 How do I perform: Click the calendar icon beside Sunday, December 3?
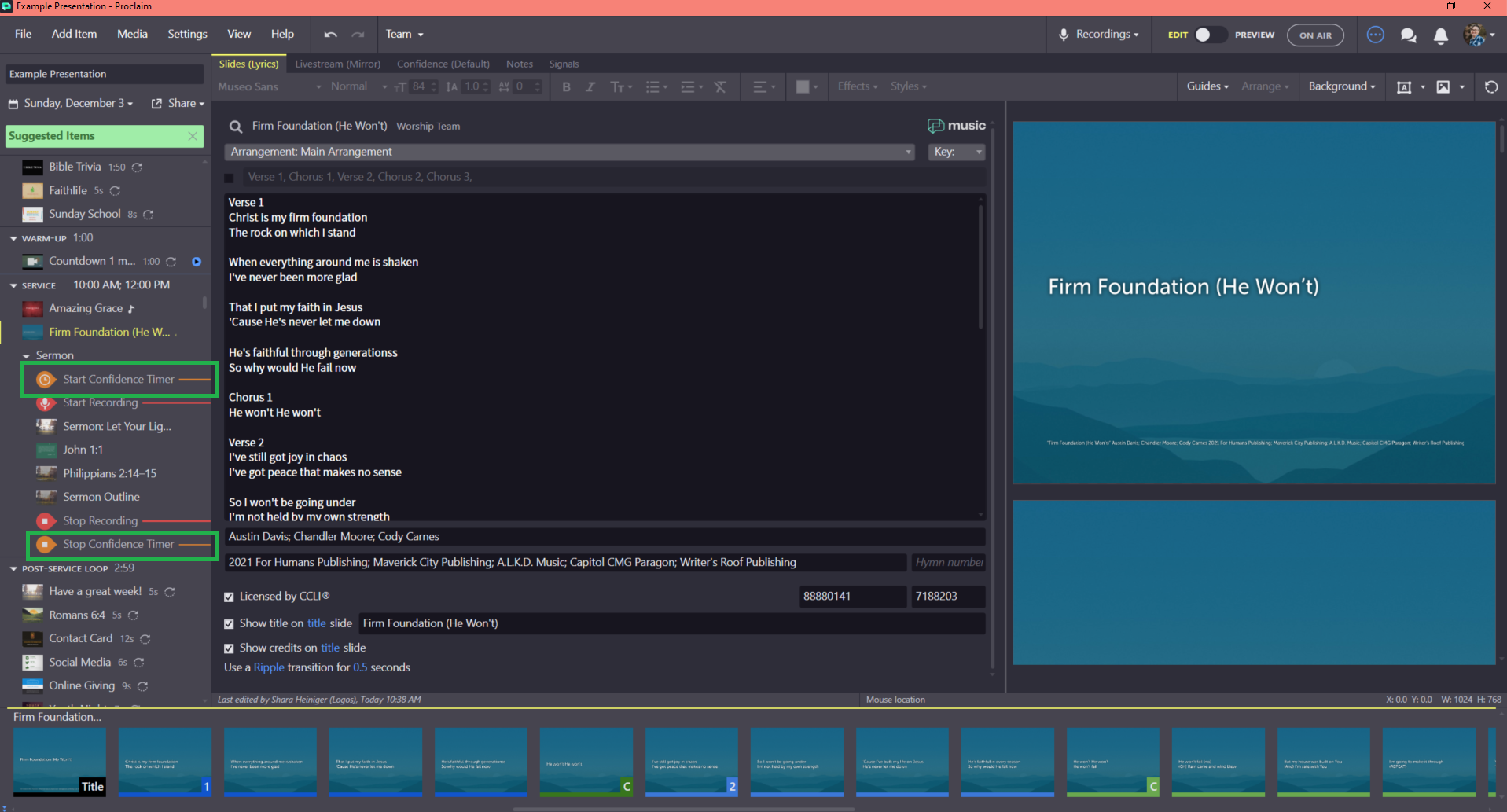coord(13,104)
